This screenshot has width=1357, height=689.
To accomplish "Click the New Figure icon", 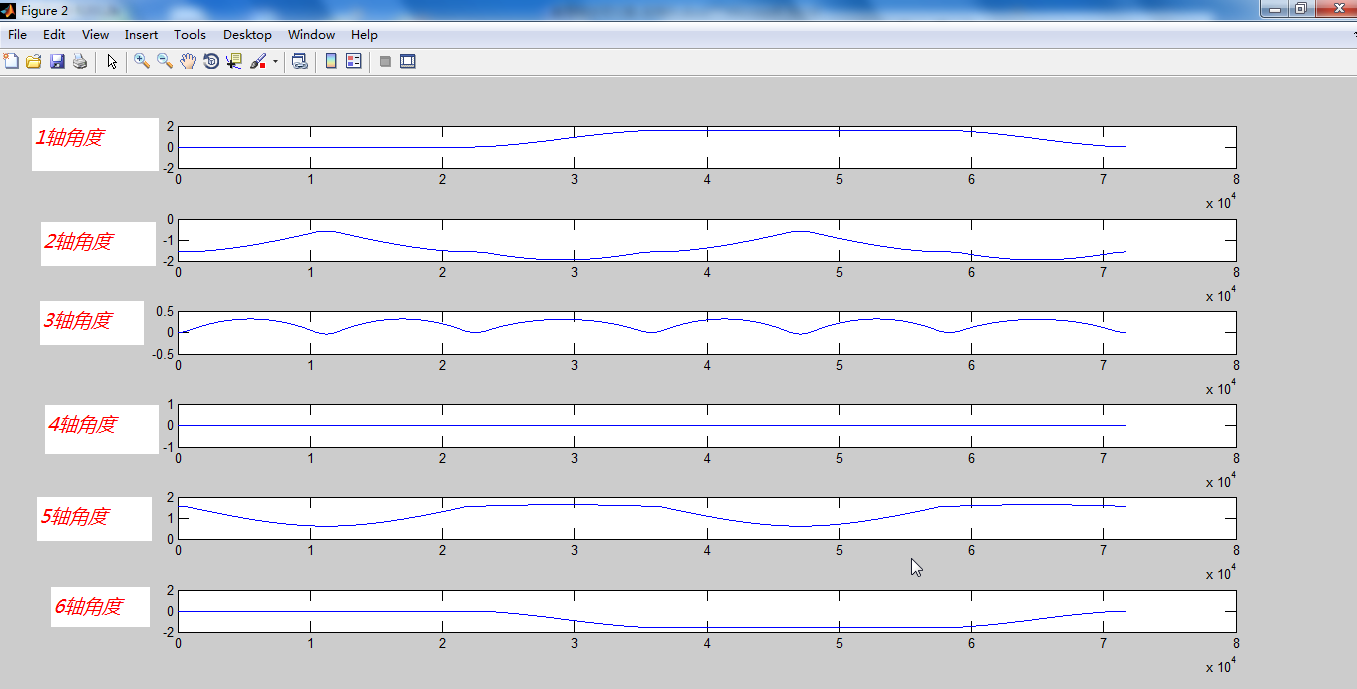I will (x=12, y=62).
